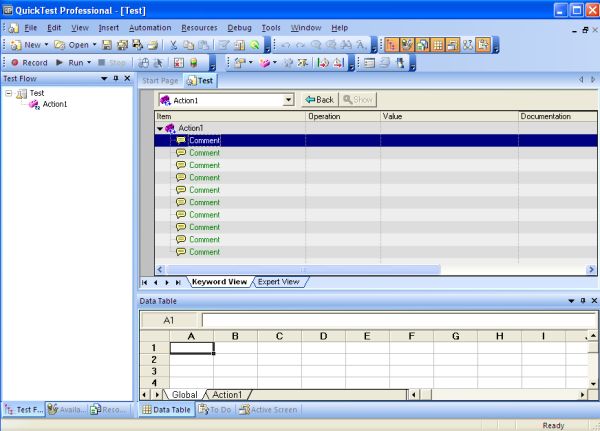Toggle the Available Keywords pane icon
The width and height of the screenshot is (600, 431).
406,45
